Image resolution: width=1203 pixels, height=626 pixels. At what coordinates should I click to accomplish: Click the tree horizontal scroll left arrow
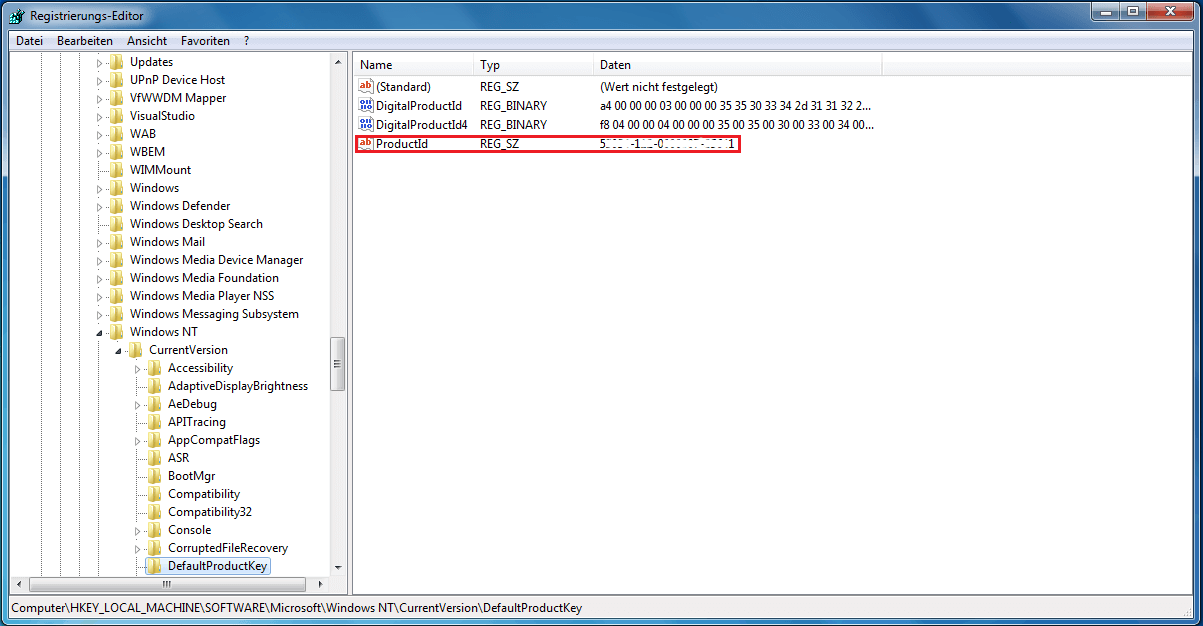tap(17, 584)
